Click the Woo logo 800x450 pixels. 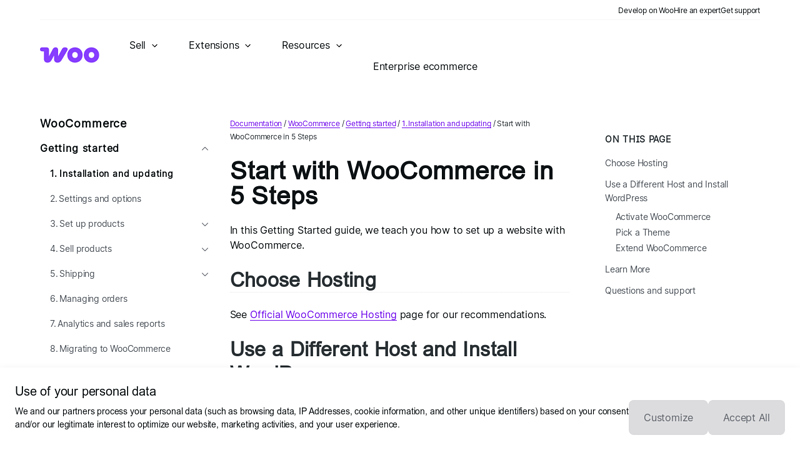(69, 55)
